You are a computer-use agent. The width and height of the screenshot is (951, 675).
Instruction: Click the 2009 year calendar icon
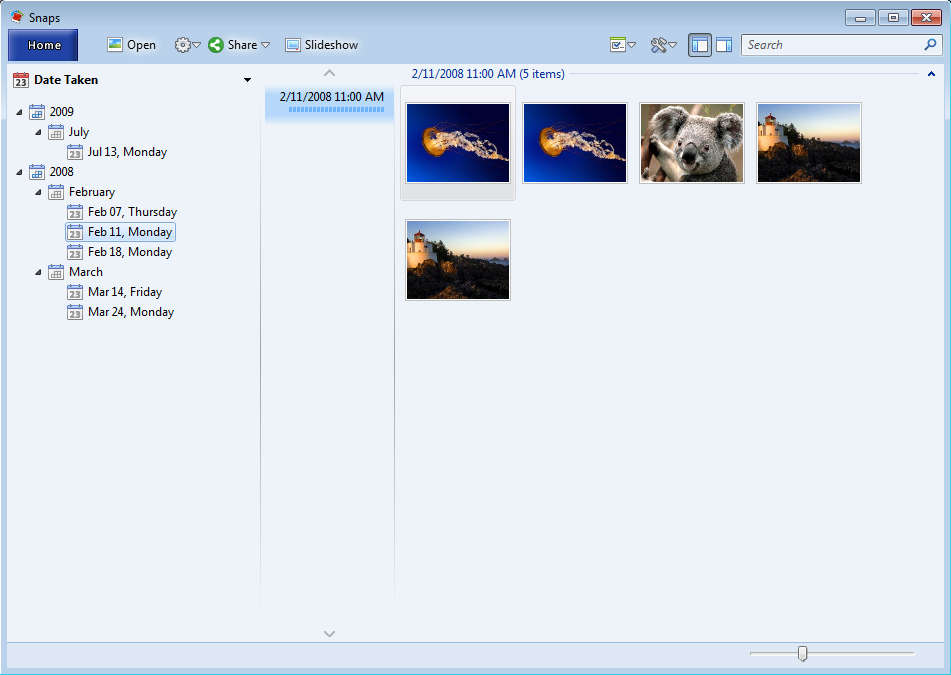[37, 112]
